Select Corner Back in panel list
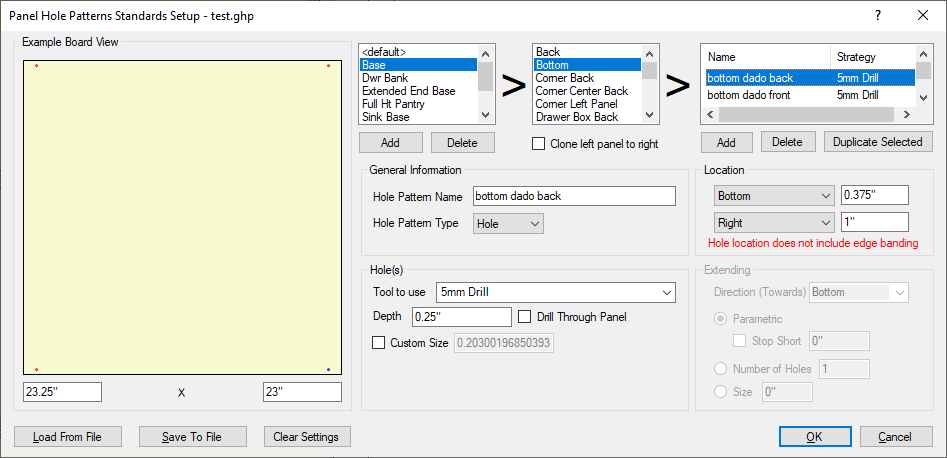947x458 pixels. pos(564,78)
